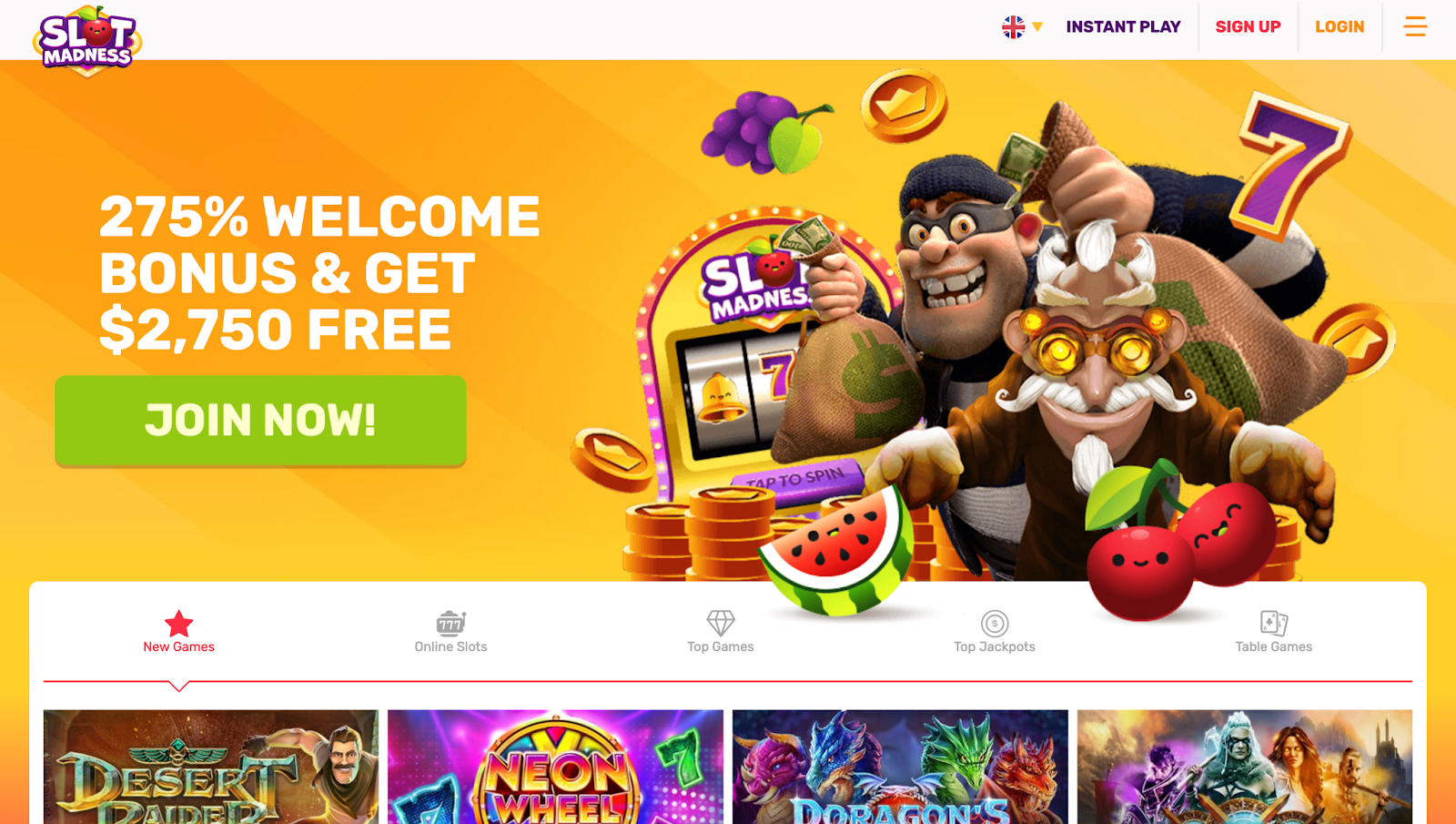Switch to the Top Jackpots tab label
1456x824 pixels.
point(994,646)
